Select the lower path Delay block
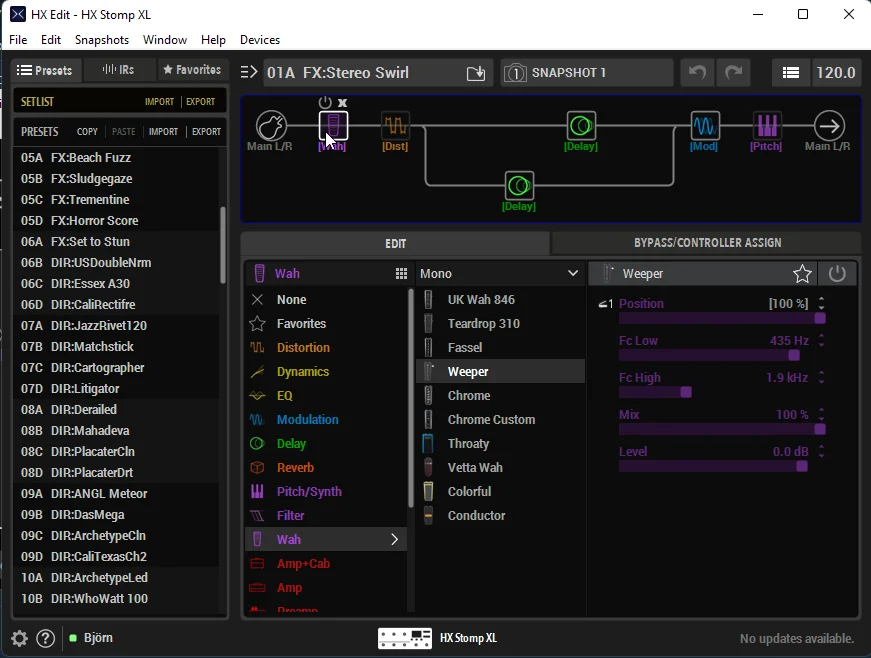 click(519, 185)
